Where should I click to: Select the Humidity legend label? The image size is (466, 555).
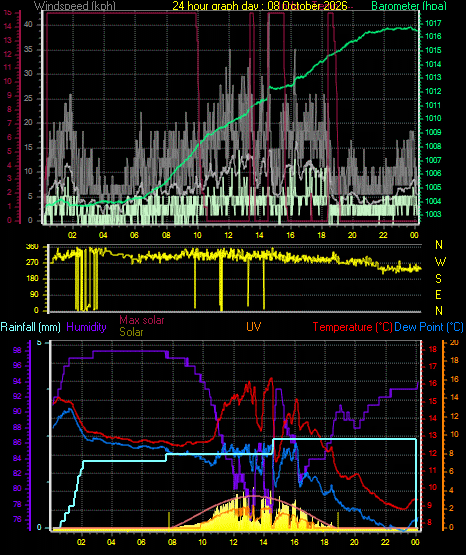(x=86, y=327)
